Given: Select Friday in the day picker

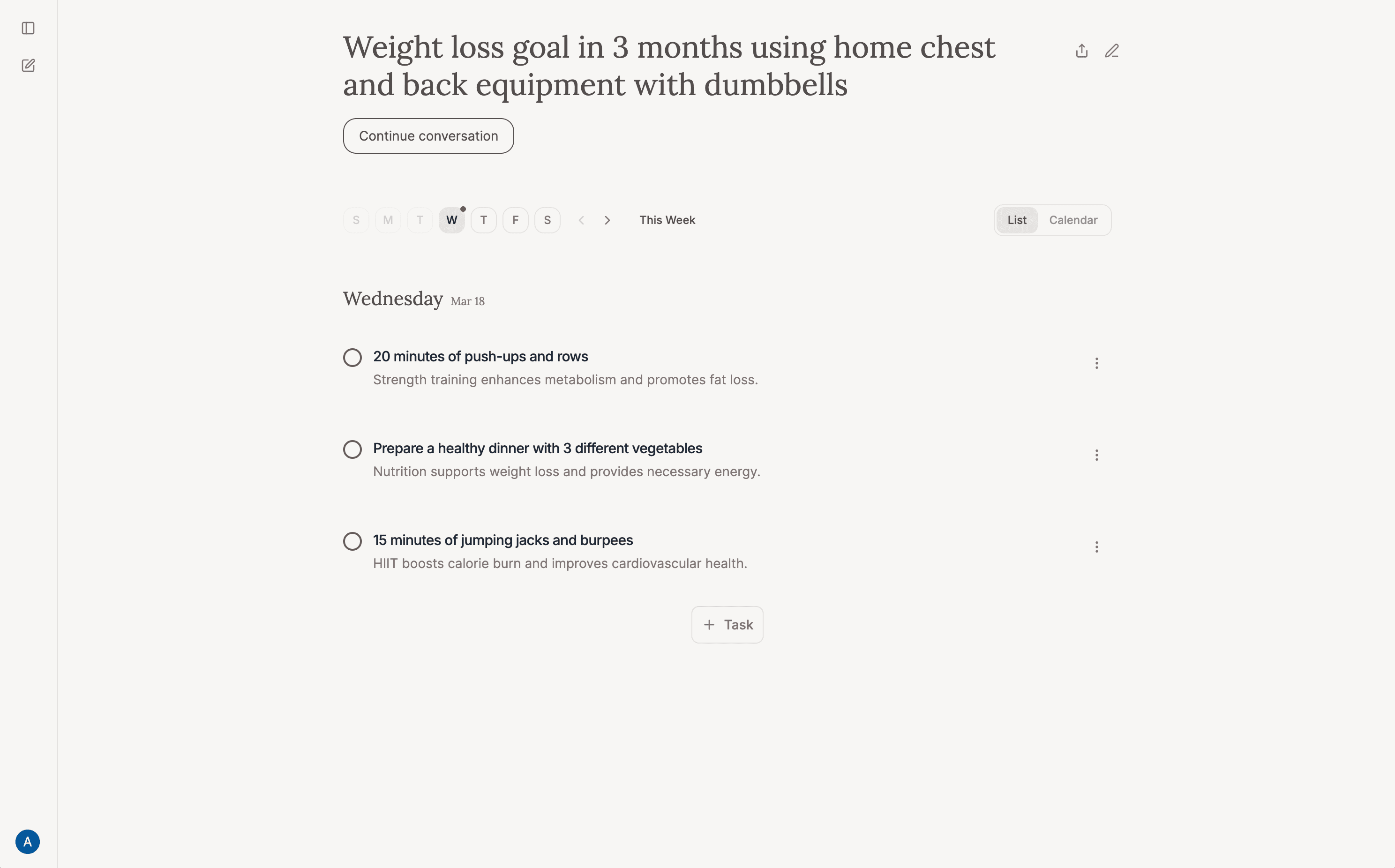Looking at the screenshot, I should (515, 220).
